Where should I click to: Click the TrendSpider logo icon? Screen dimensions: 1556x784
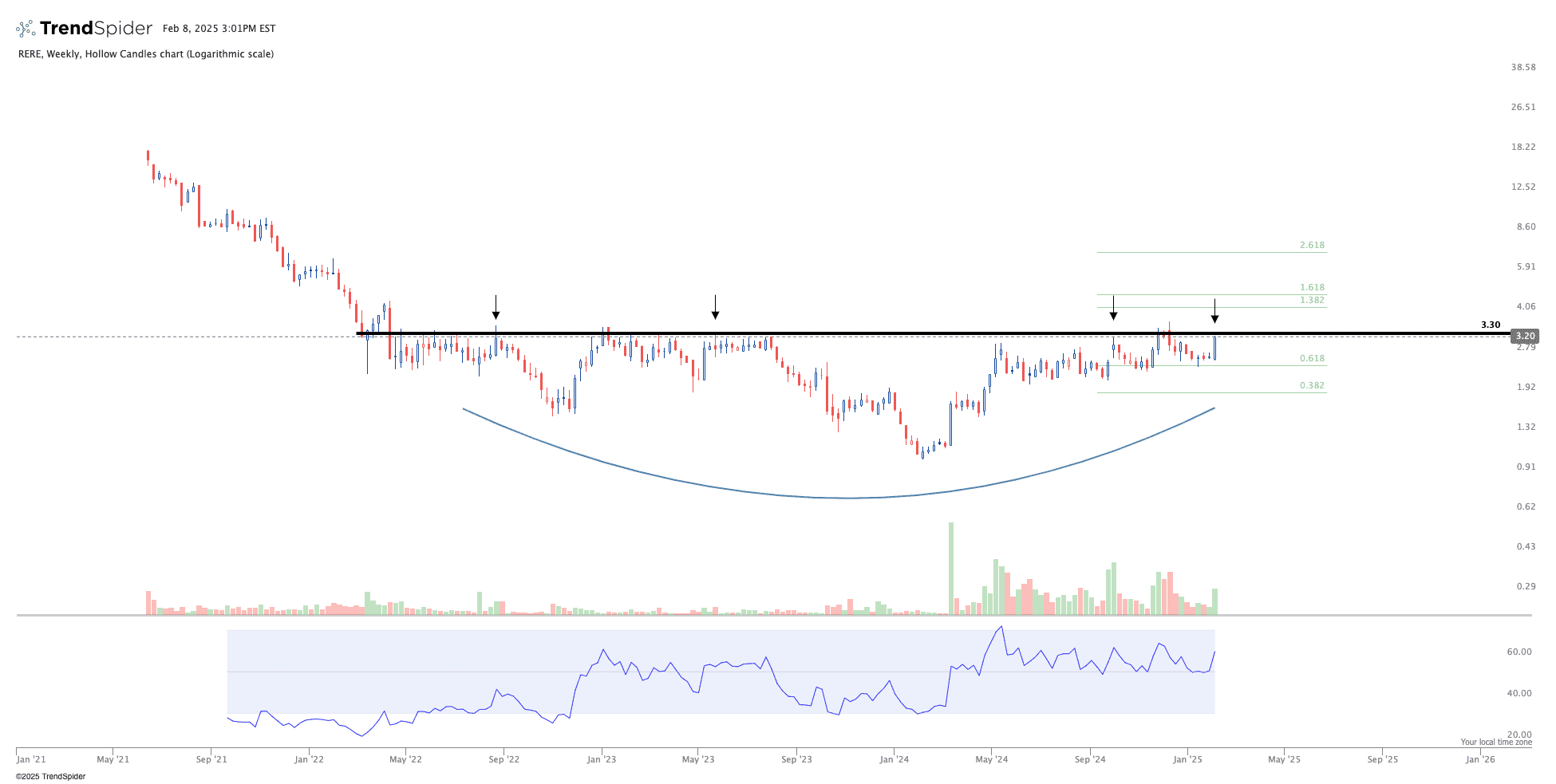click(26, 29)
